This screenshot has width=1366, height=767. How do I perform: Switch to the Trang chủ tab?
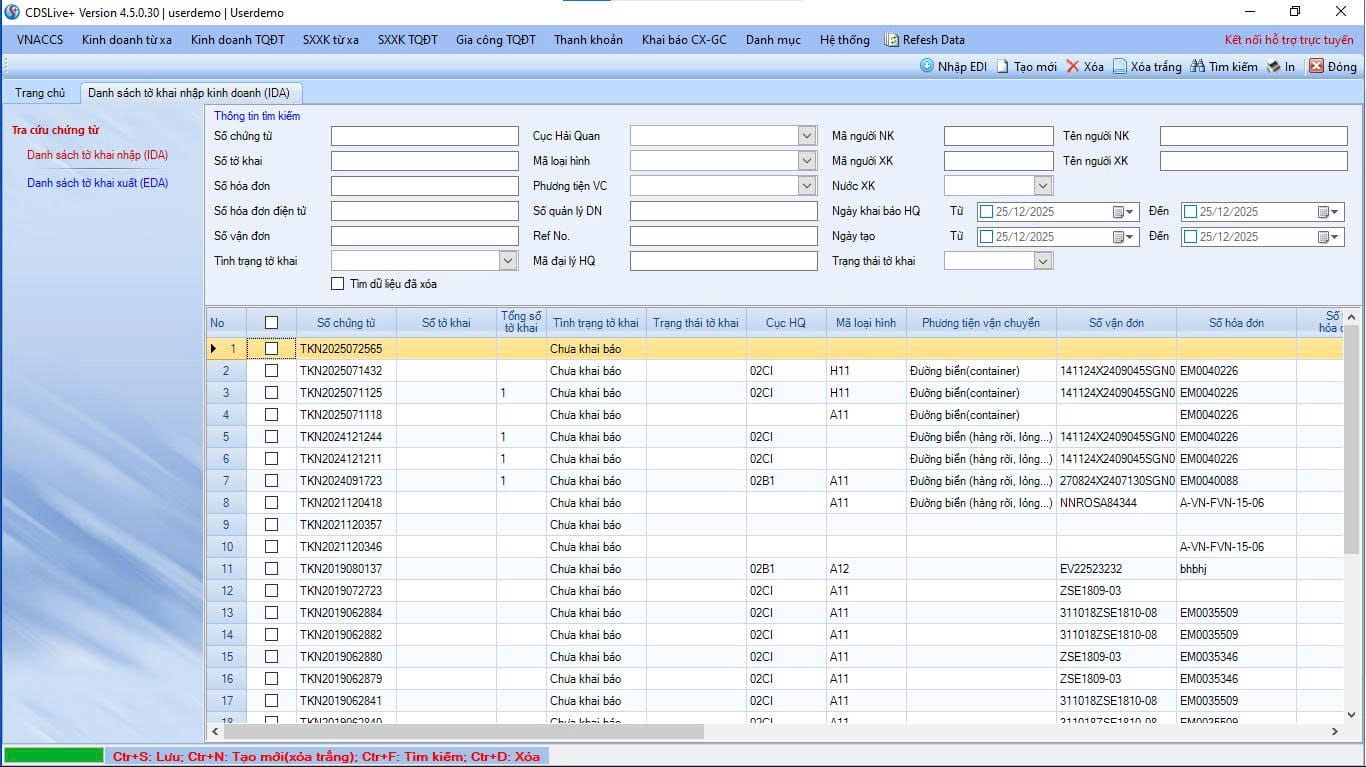[x=40, y=93]
